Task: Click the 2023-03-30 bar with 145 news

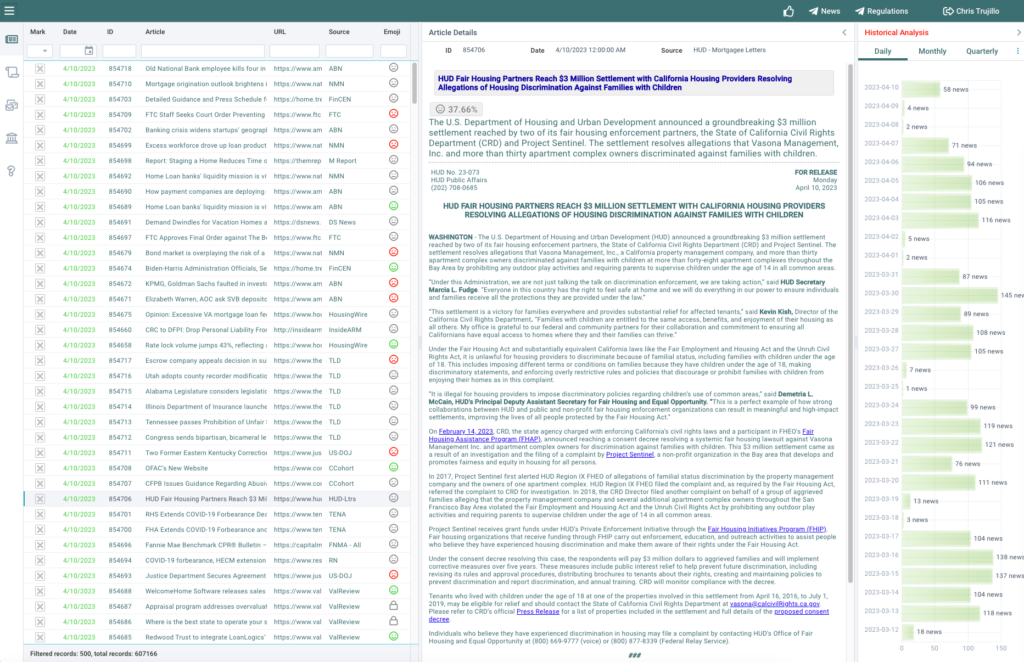Action: point(950,295)
